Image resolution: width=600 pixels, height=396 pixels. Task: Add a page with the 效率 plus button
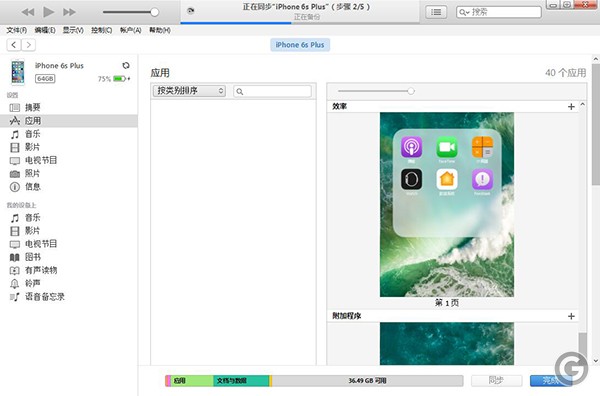pos(571,107)
